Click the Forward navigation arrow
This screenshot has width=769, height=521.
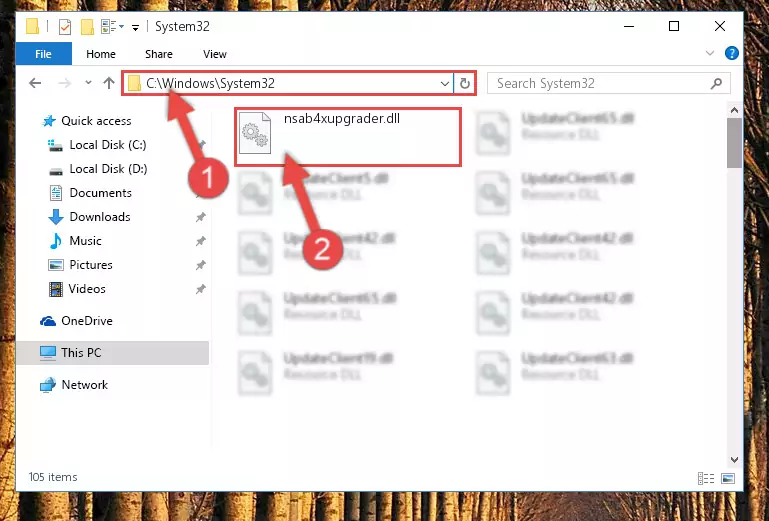click(x=64, y=83)
